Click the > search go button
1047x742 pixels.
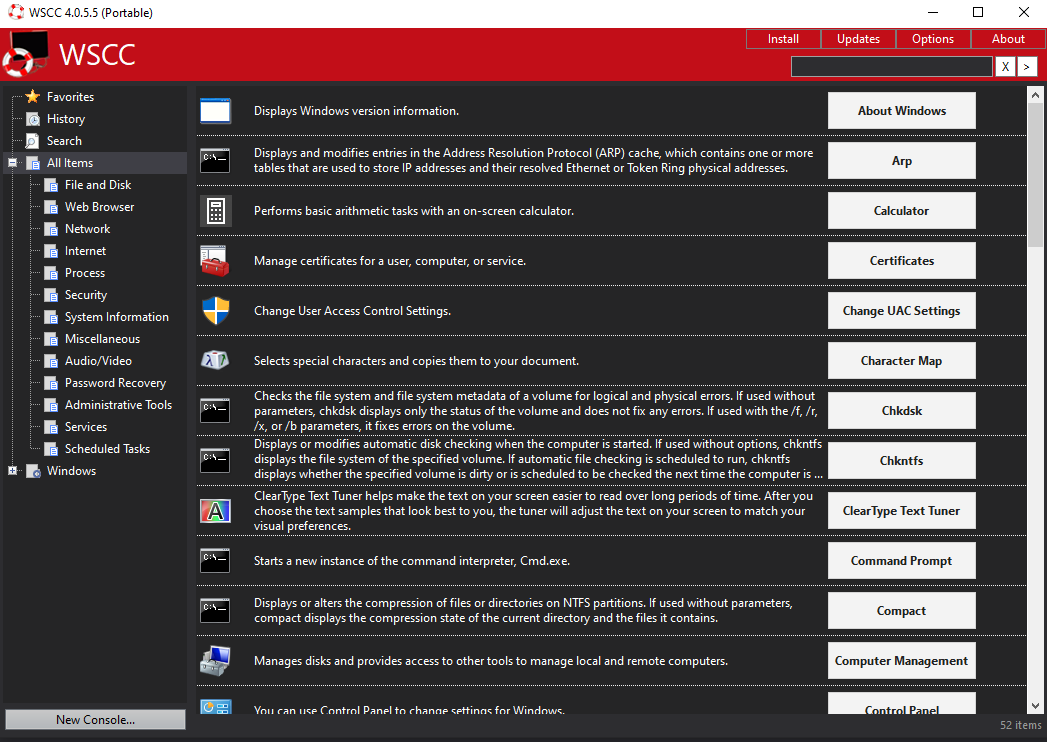click(x=1027, y=67)
